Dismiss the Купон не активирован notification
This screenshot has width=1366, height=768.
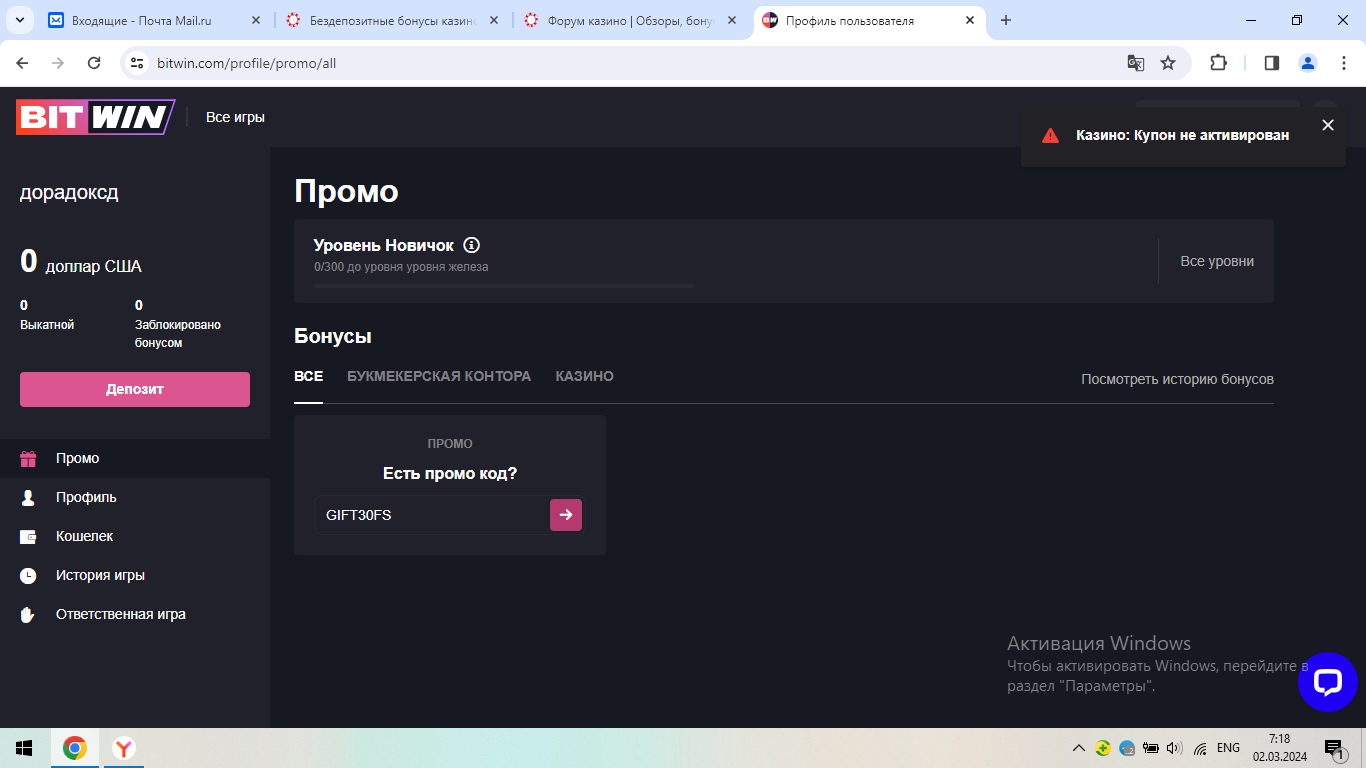(x=1328, y=125)
